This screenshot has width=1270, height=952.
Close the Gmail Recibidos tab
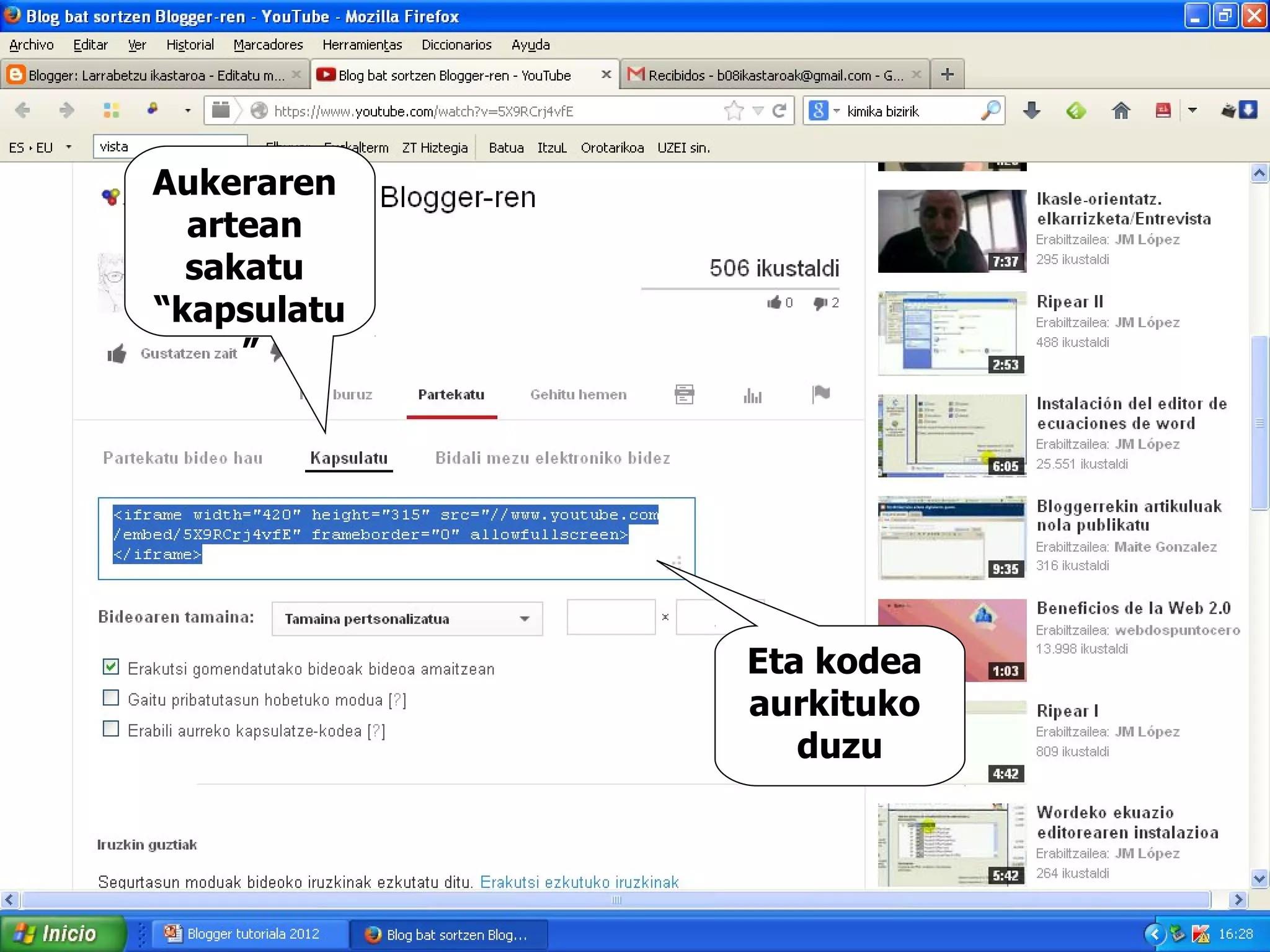click(917, 74)
